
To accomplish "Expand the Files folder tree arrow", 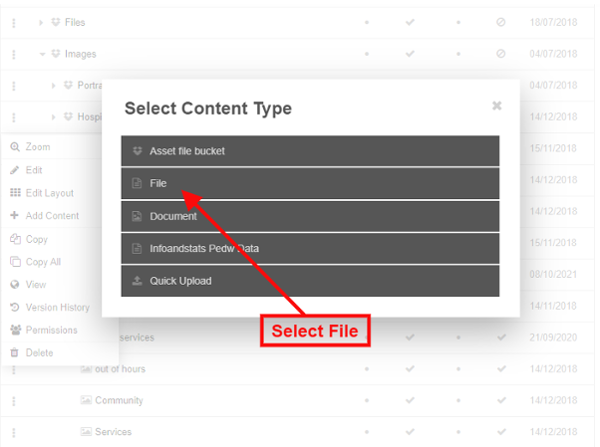I will 41,23.
